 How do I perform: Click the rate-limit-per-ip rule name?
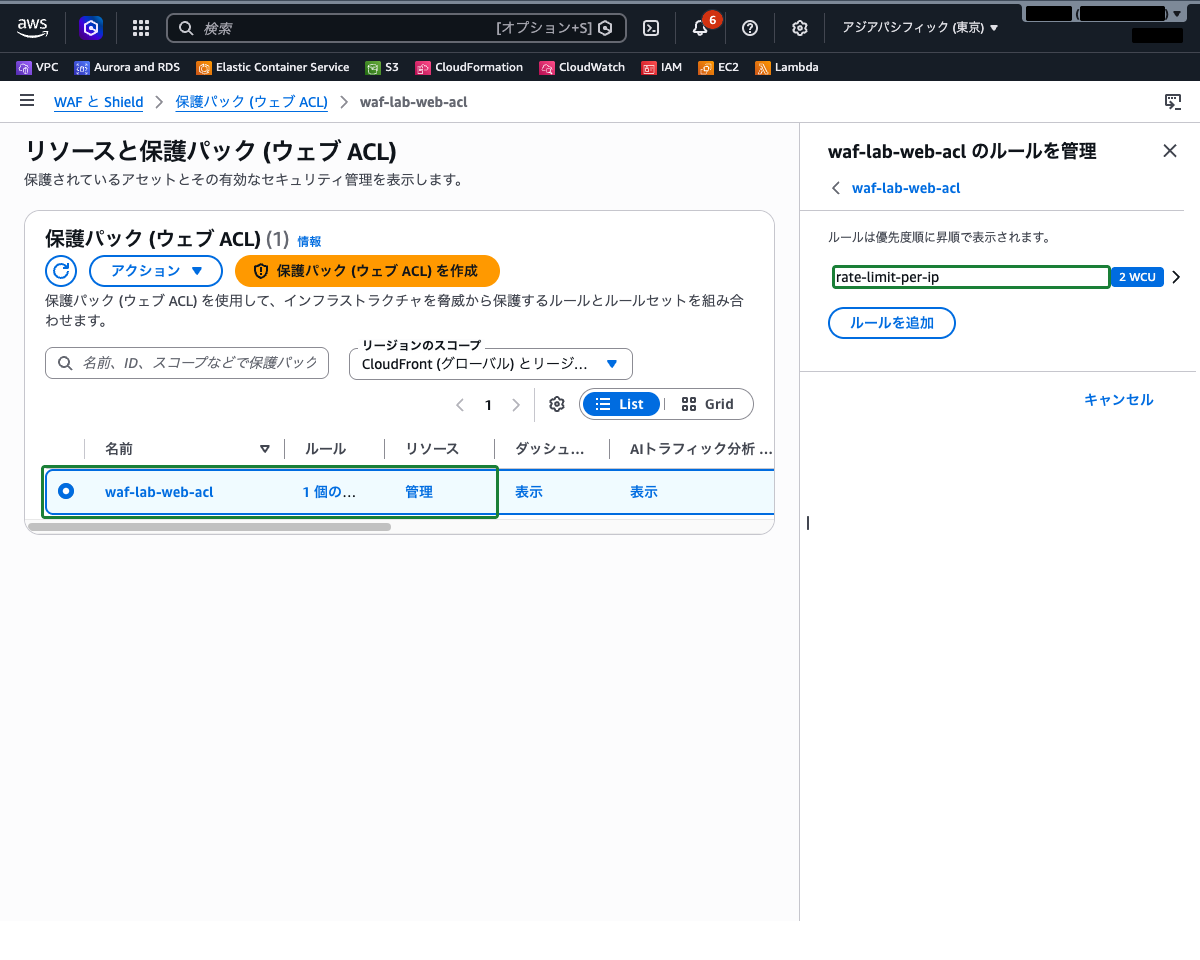click(887, 277)
